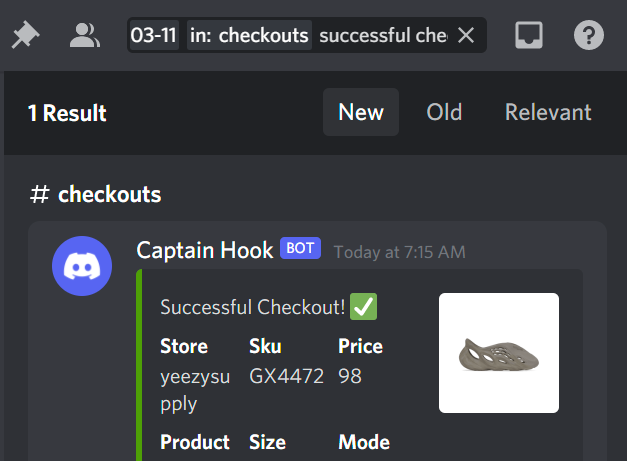Click the green checkmark emoji
The width and height of the screenshot is (627, 461).
point(363,307)
